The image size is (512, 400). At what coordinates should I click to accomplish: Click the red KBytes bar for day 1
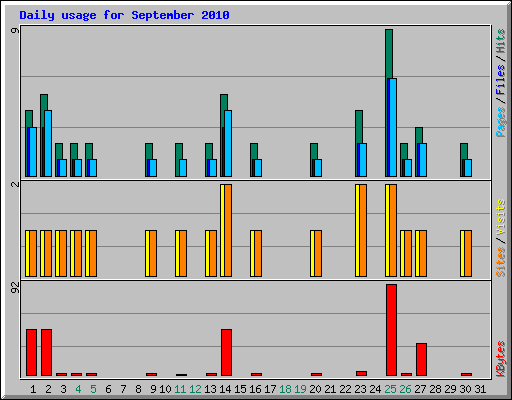[x=31, y=352]
